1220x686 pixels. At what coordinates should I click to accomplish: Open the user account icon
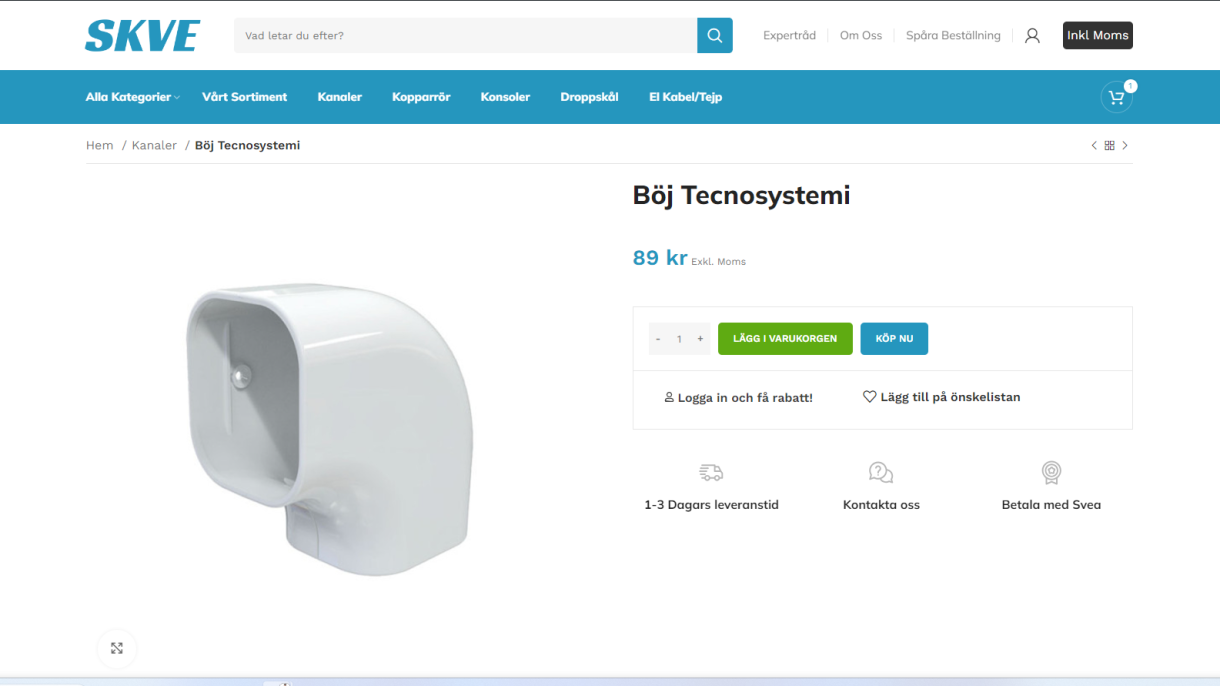point(1032,35)
